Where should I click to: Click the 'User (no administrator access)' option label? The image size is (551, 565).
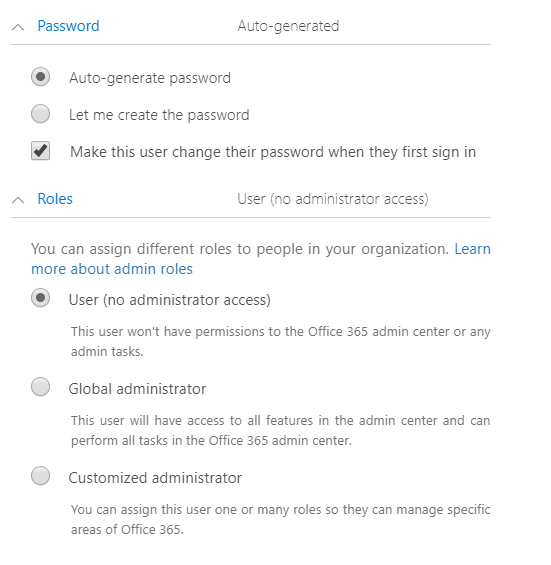[x=170, y=300]
